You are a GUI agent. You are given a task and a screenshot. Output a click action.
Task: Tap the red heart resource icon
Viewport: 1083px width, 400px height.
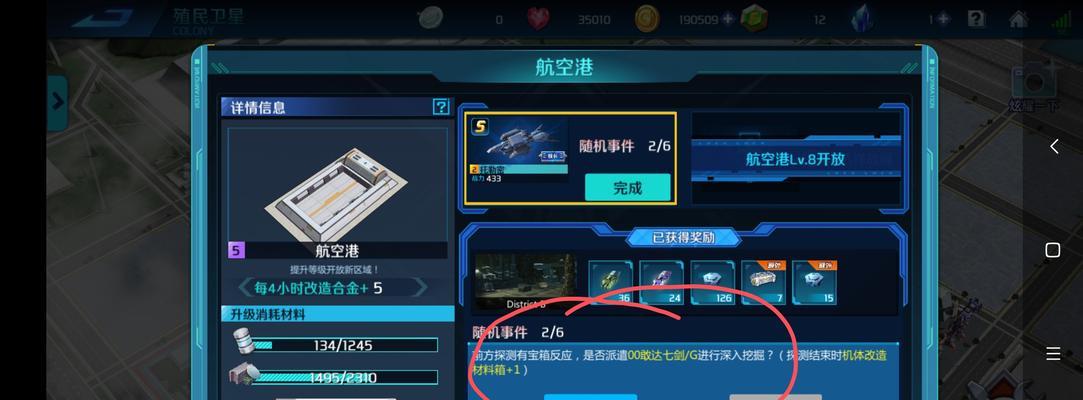pyautogui.click(x=539, y=19)
